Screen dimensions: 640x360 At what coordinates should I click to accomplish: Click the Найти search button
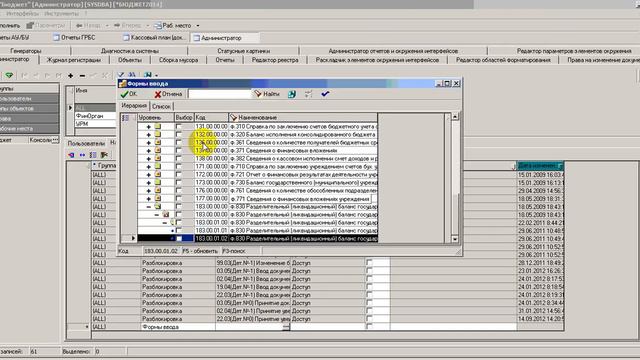(x=267, y=94)
